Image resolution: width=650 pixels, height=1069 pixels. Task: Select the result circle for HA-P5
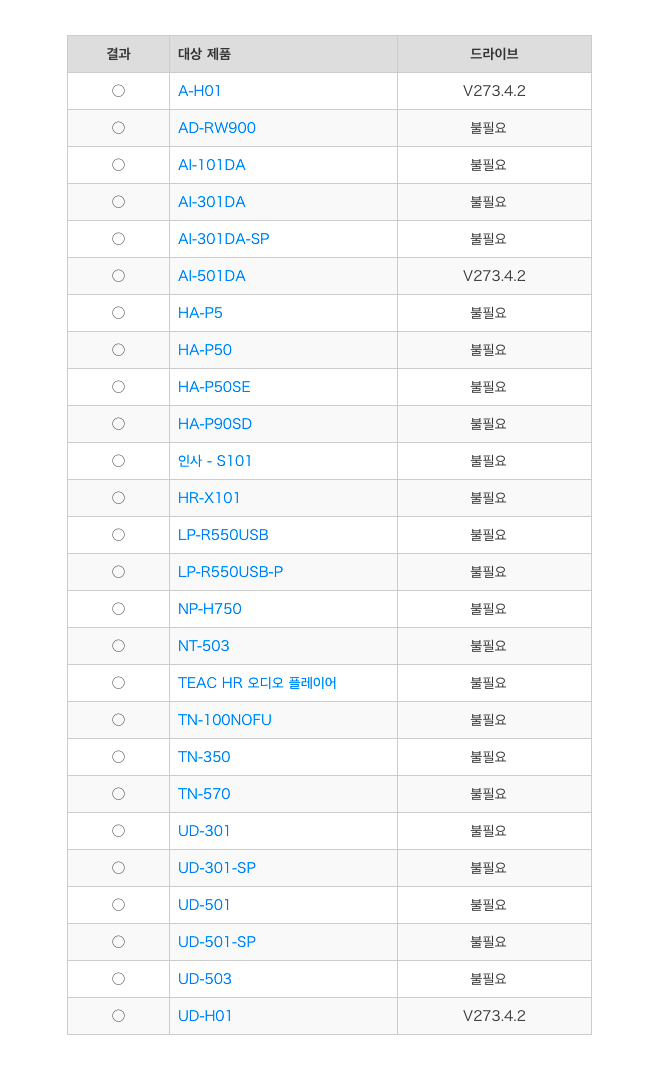point(119,313)
